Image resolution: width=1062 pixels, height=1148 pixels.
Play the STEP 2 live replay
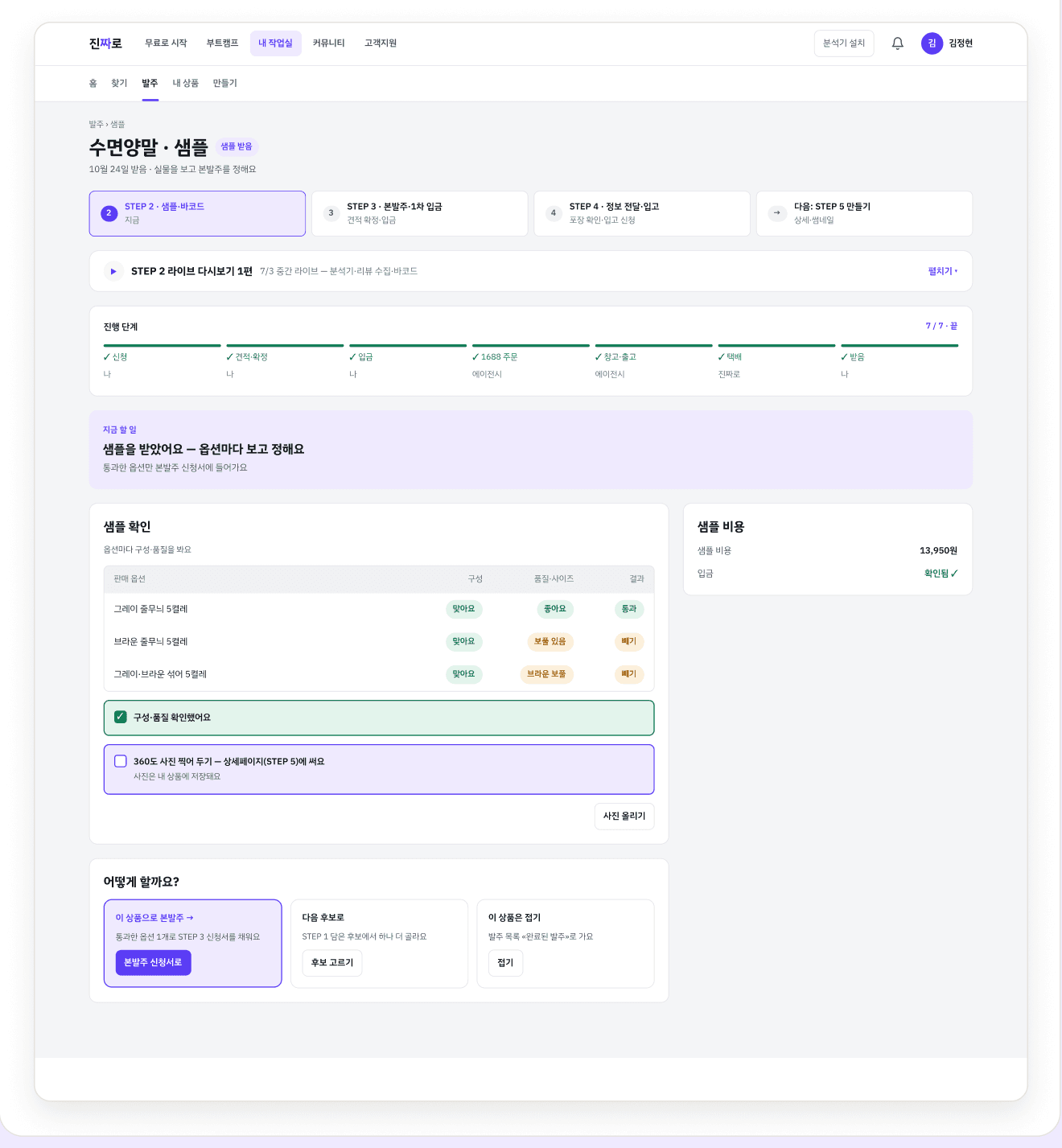pos(113,271)
